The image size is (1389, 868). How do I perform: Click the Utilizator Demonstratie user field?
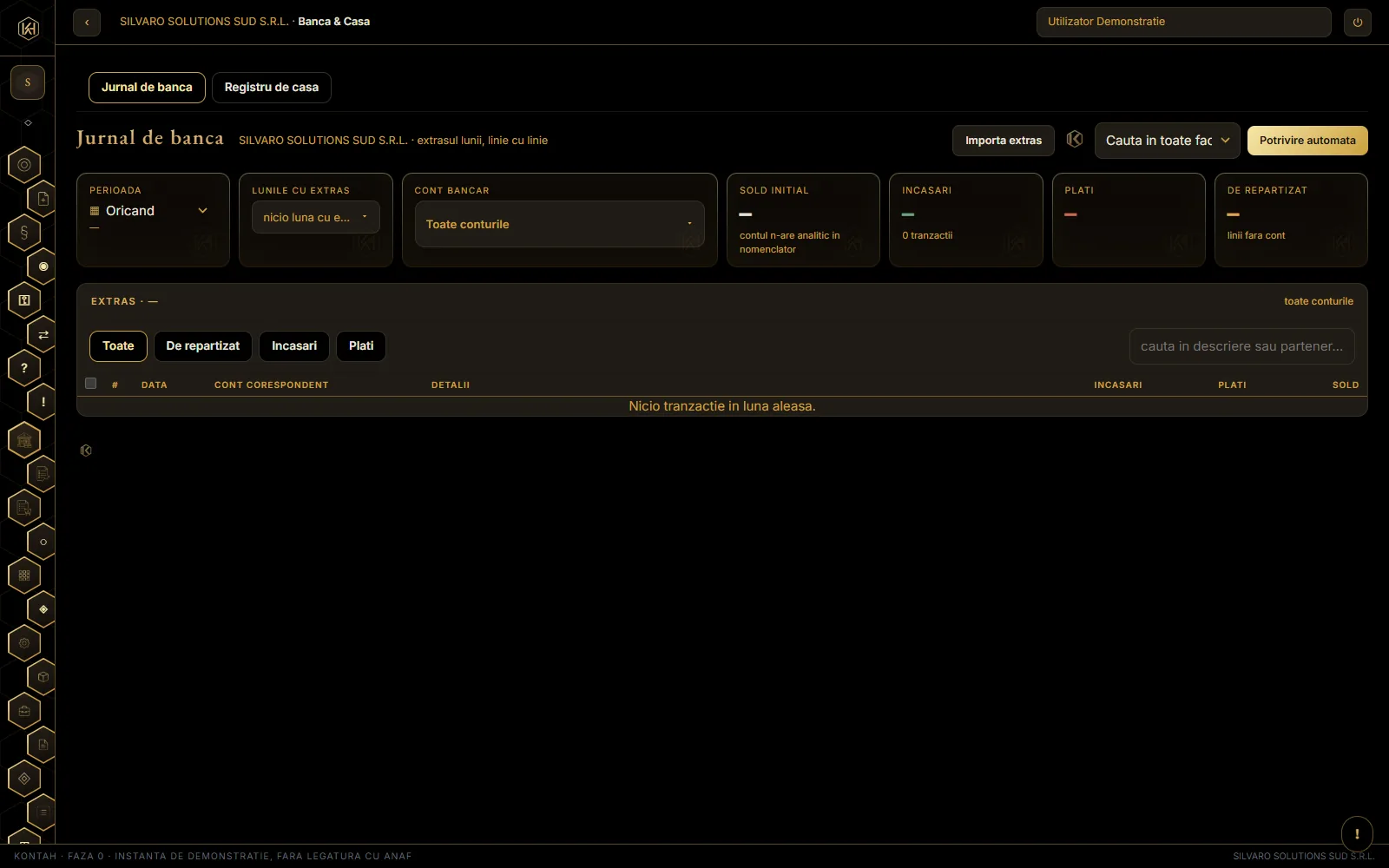point(1183,23)
